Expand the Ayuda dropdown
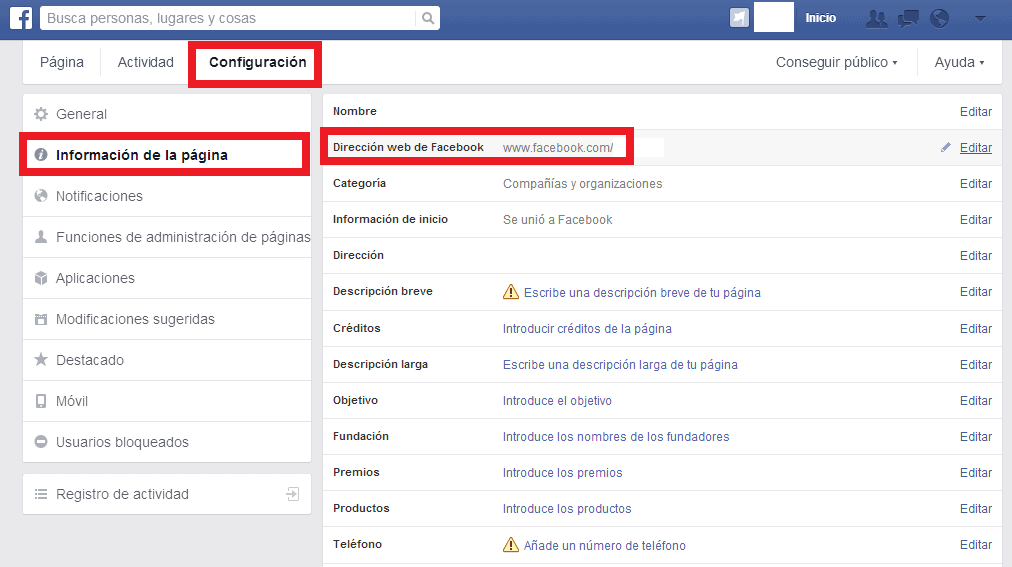Viewport: 1012px width, 567px height. tap(959, 62)
